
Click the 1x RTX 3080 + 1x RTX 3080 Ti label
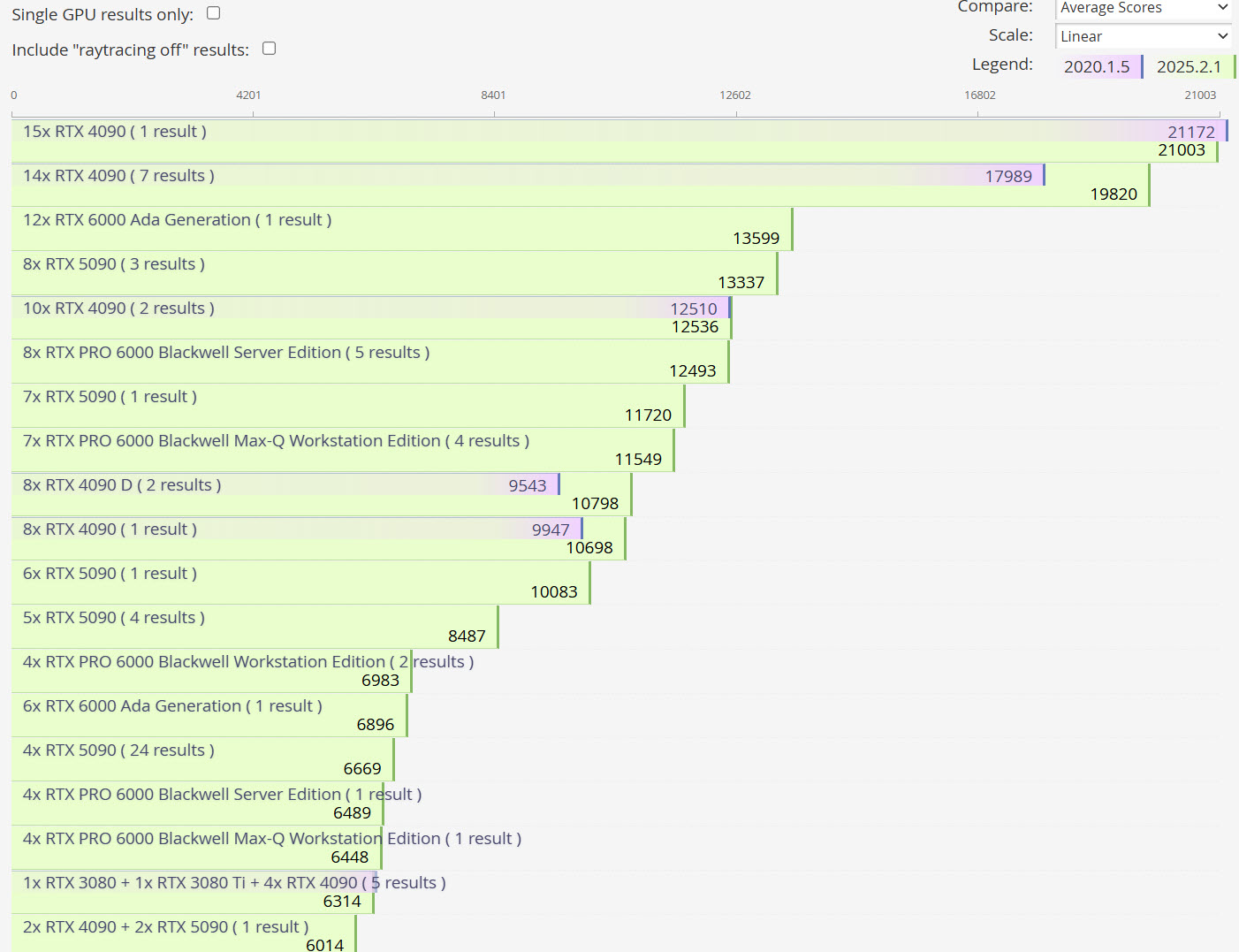coord(234,883)
